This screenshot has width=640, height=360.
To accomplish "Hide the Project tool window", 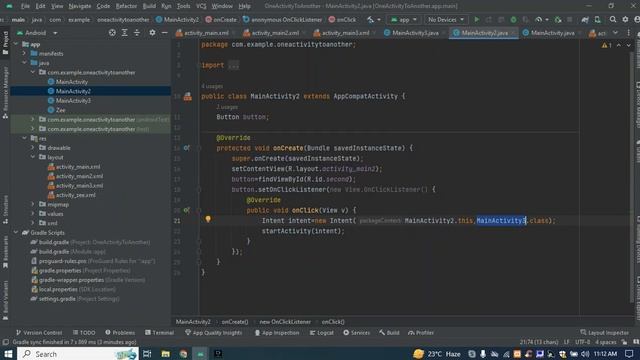I will pyautogui.click(x=164, y=33).
